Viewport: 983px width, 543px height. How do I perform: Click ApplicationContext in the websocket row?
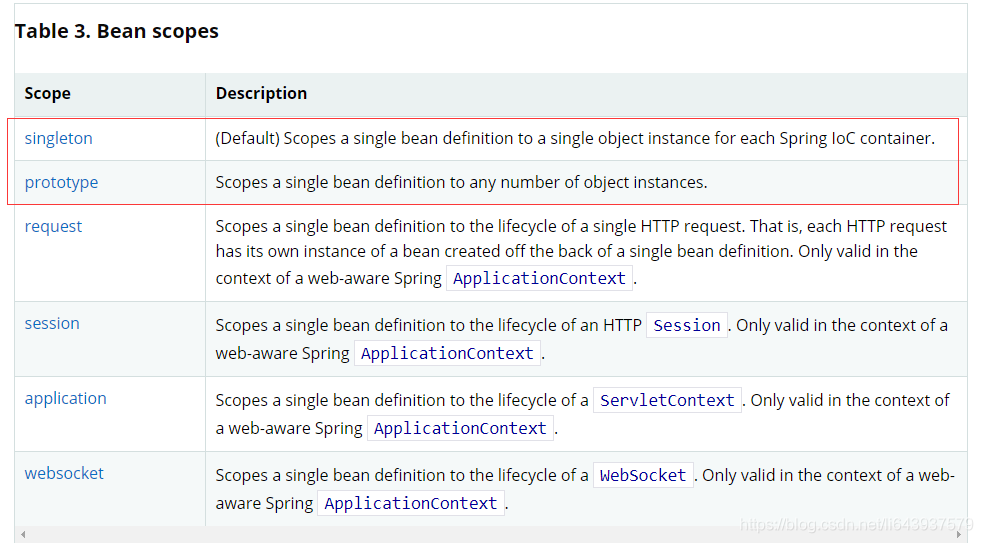click(x=410, y=504)
